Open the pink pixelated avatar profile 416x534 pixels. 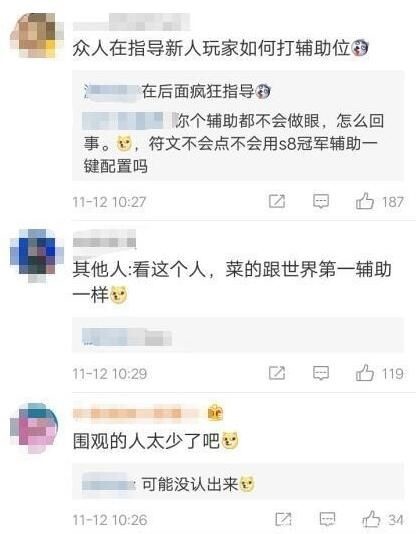pyautogui.click(x=34, y=428)
